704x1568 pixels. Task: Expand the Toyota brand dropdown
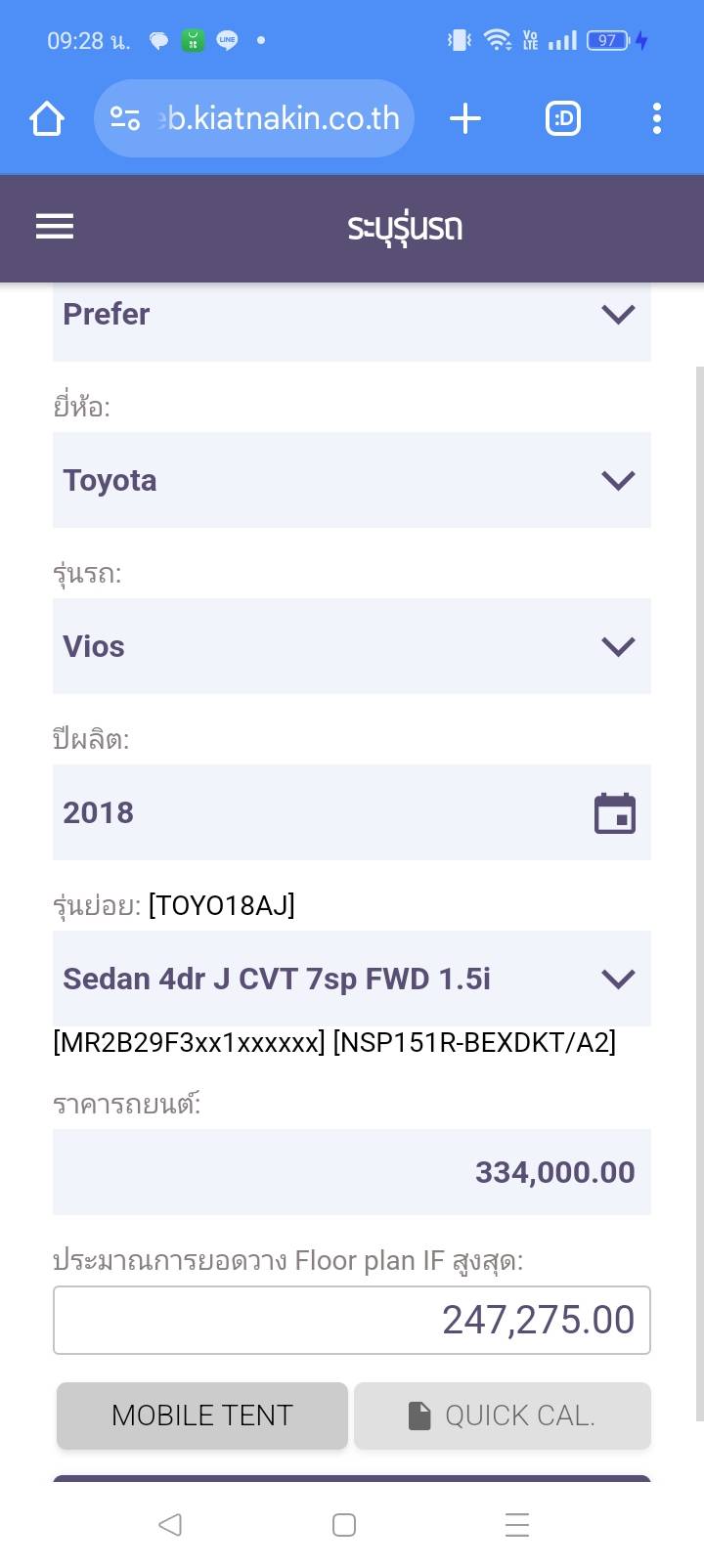click(352, 480)
